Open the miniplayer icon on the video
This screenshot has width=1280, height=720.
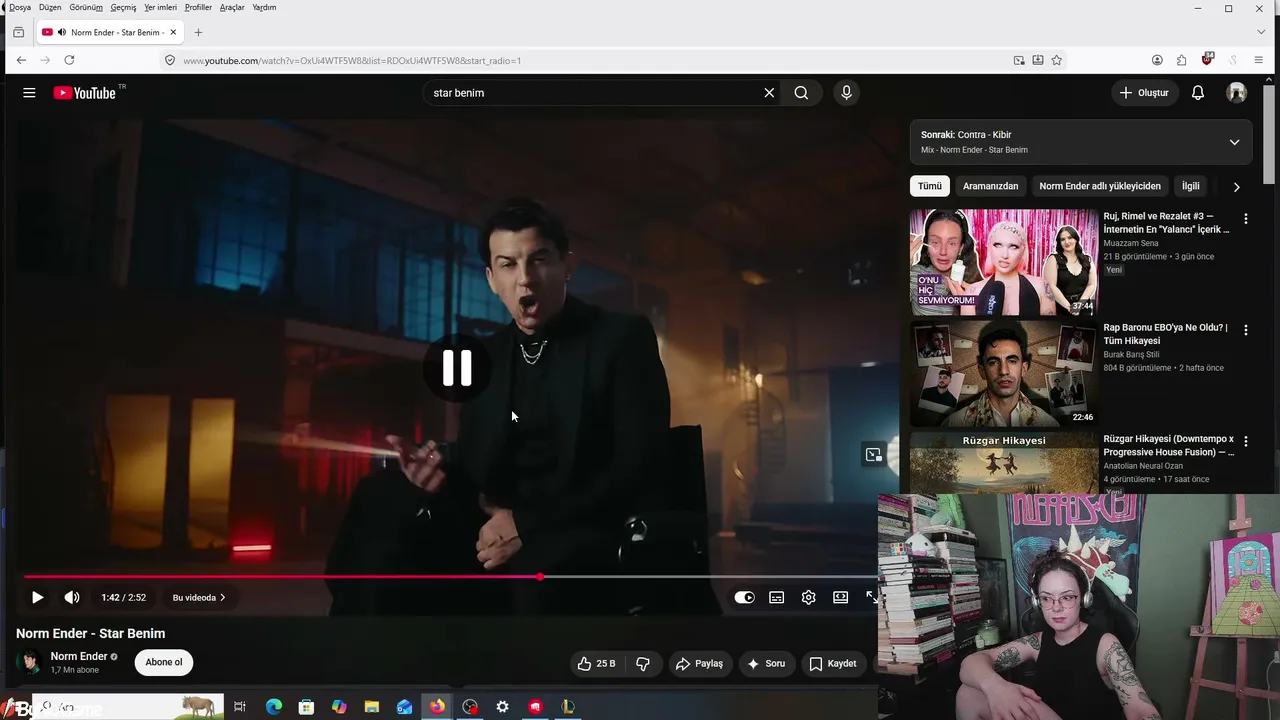(x=873, y=455)
